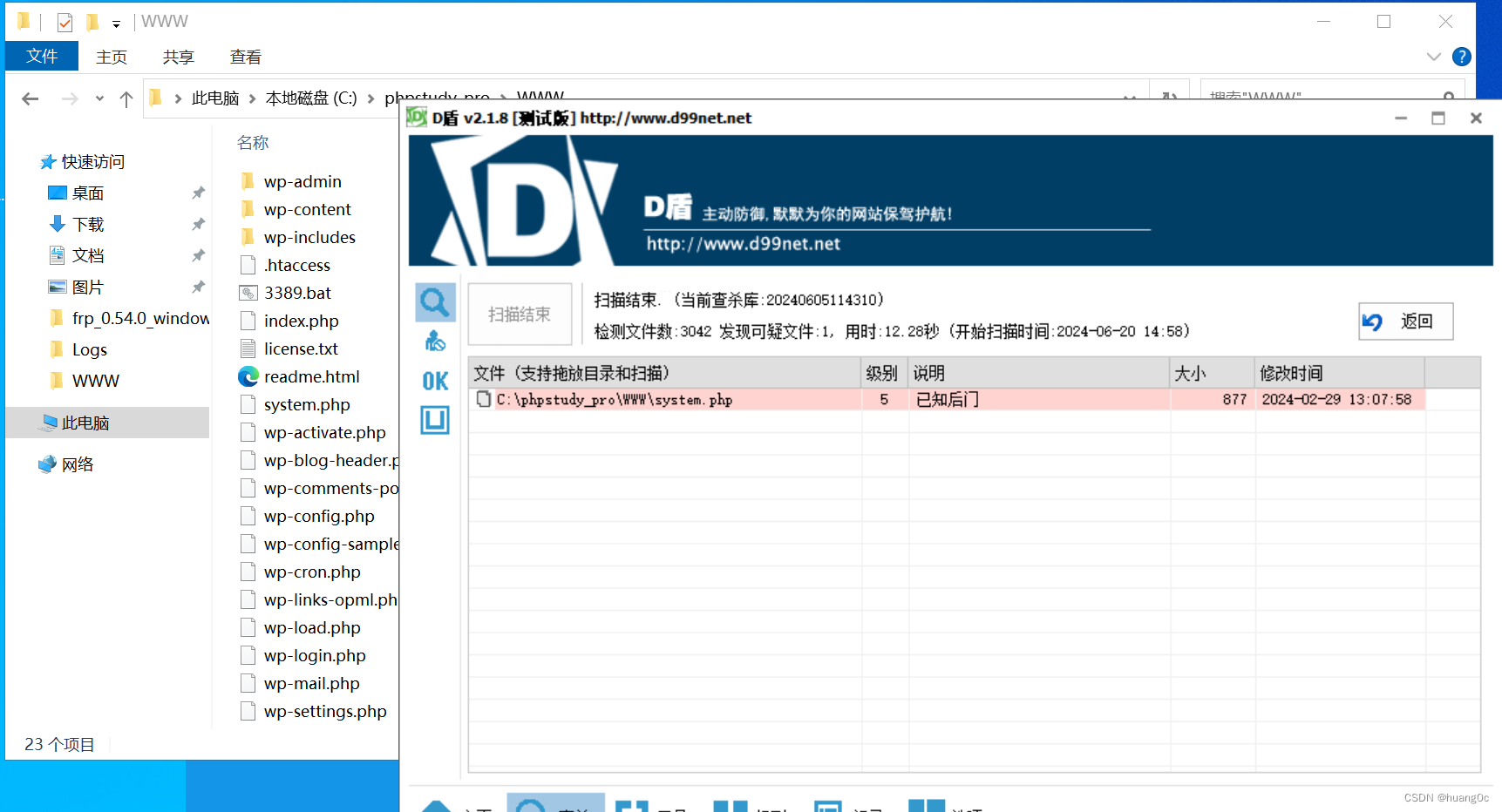Open the 主页 ribbon tab in Explorer

(112, 57)
